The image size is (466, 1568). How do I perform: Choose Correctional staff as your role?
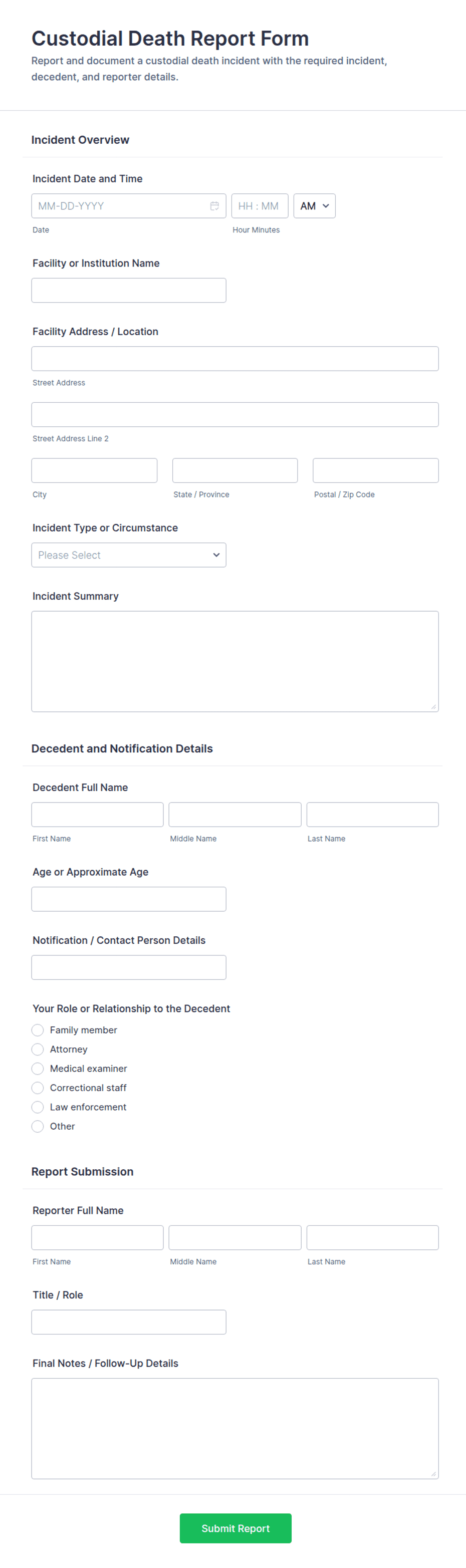pyautogui.click(x=38, y=1088)
